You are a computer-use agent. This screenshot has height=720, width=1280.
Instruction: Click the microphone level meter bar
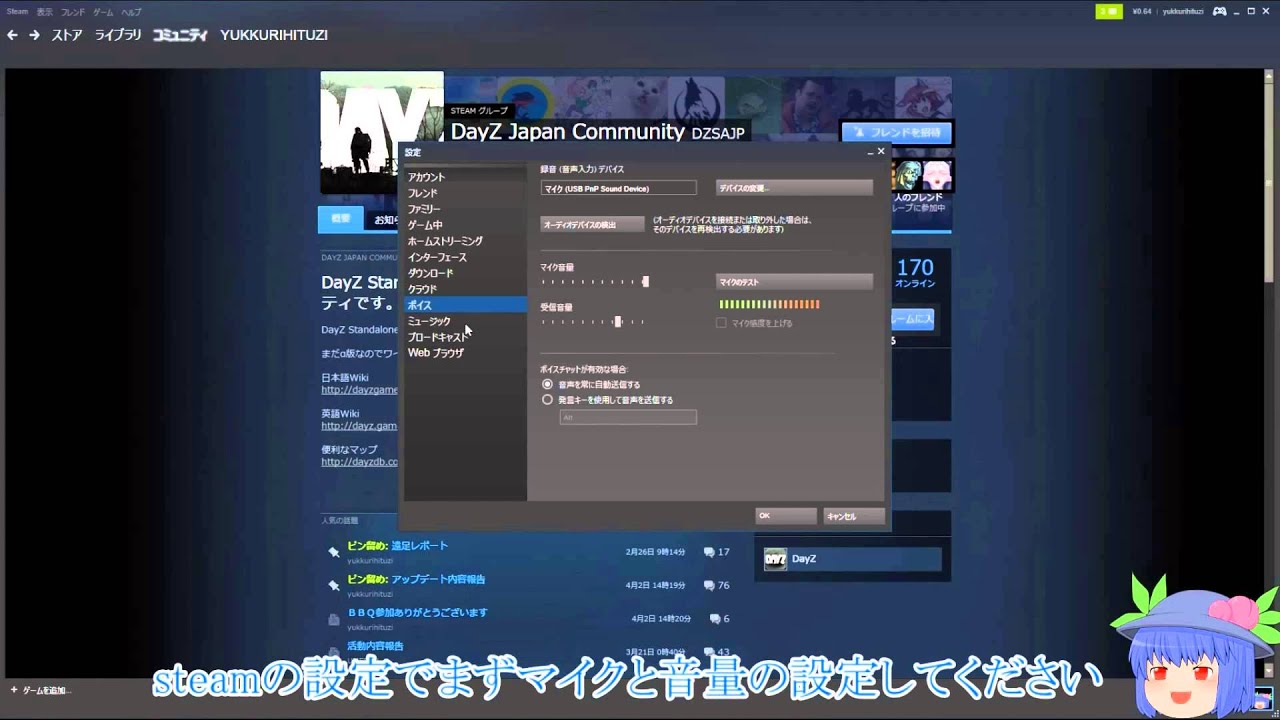pyautogui.click(x=769, y=304)
